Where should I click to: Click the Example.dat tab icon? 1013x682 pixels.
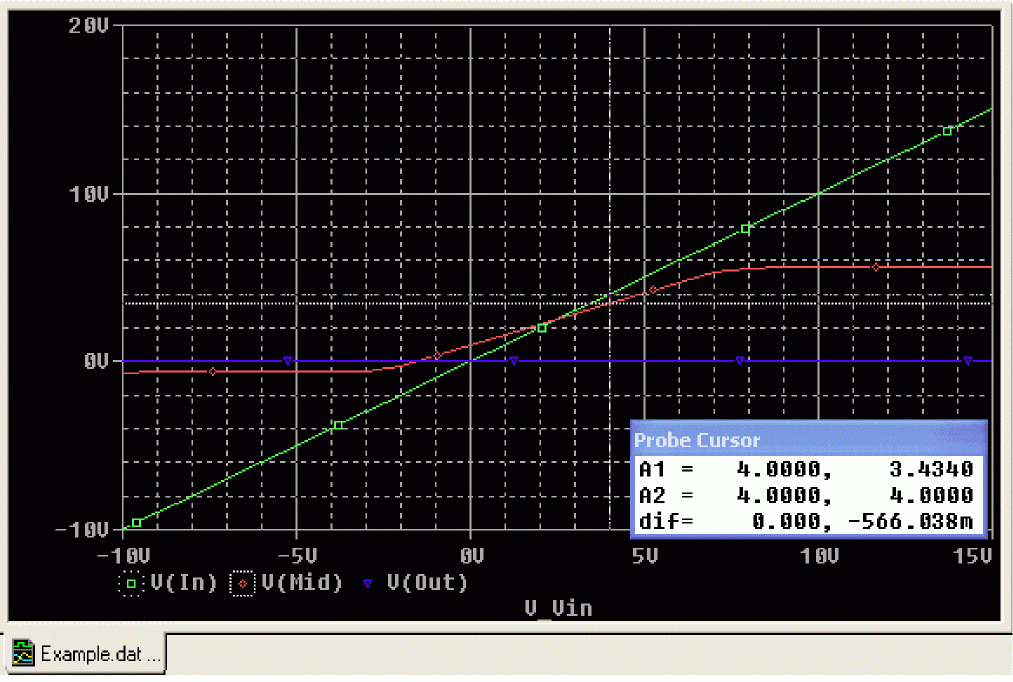[x=23, y=654]
